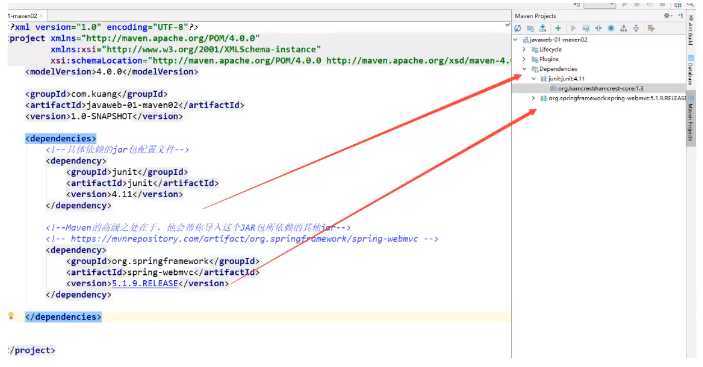Collapse the junit:junit:4.11 dependency
The height and width of the screenshot is (367, 703).
[x=534, y=78]
